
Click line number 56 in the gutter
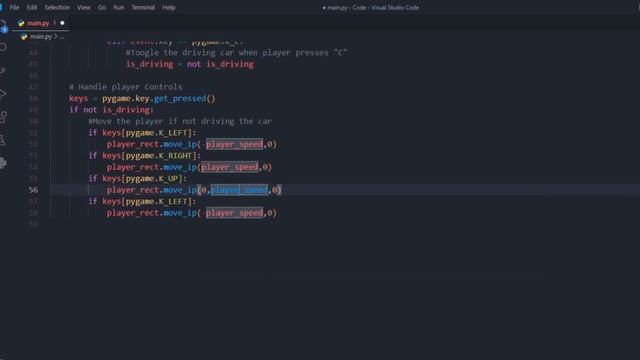[x=33, y=190]
